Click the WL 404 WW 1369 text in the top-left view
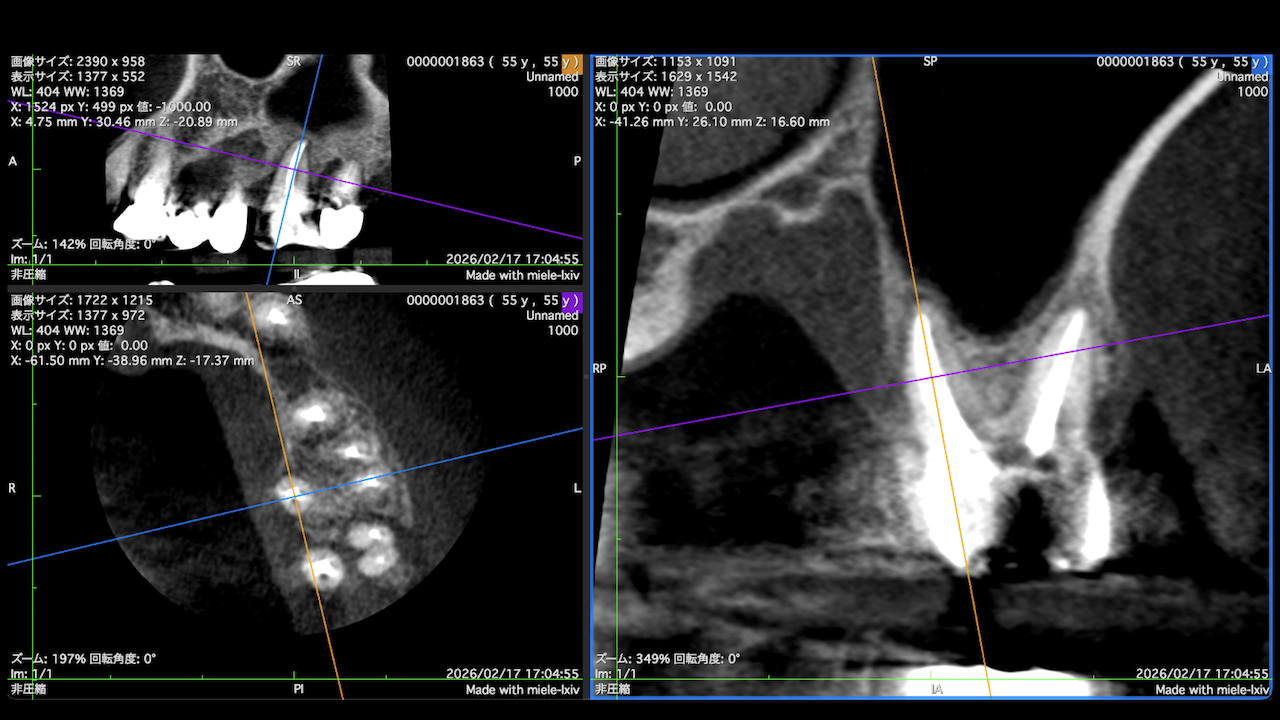 (67, 92)
